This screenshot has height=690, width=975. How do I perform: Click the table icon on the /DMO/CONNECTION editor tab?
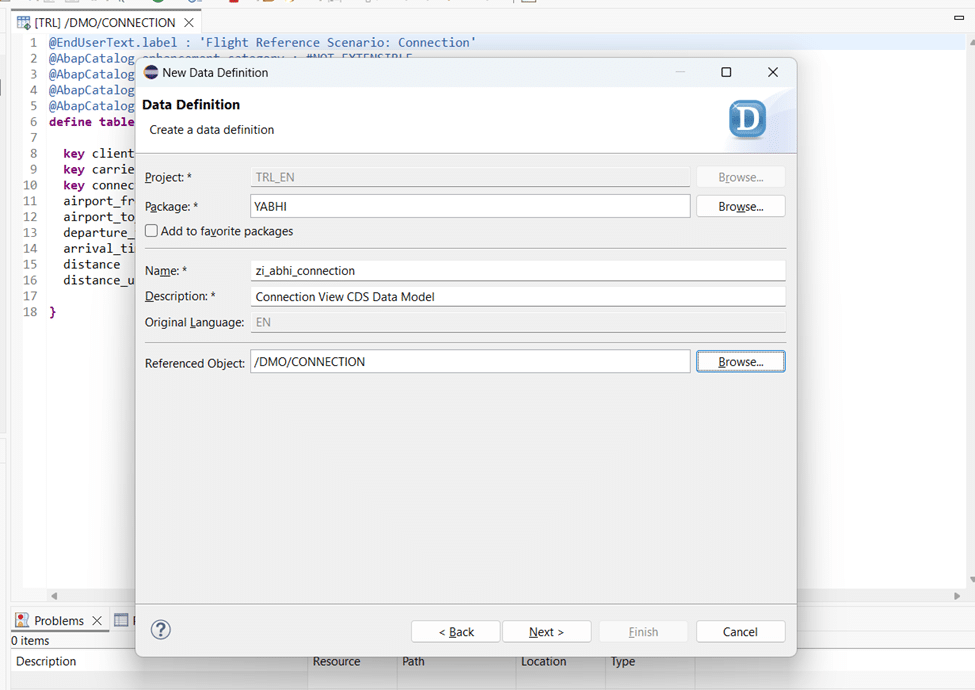23,22
